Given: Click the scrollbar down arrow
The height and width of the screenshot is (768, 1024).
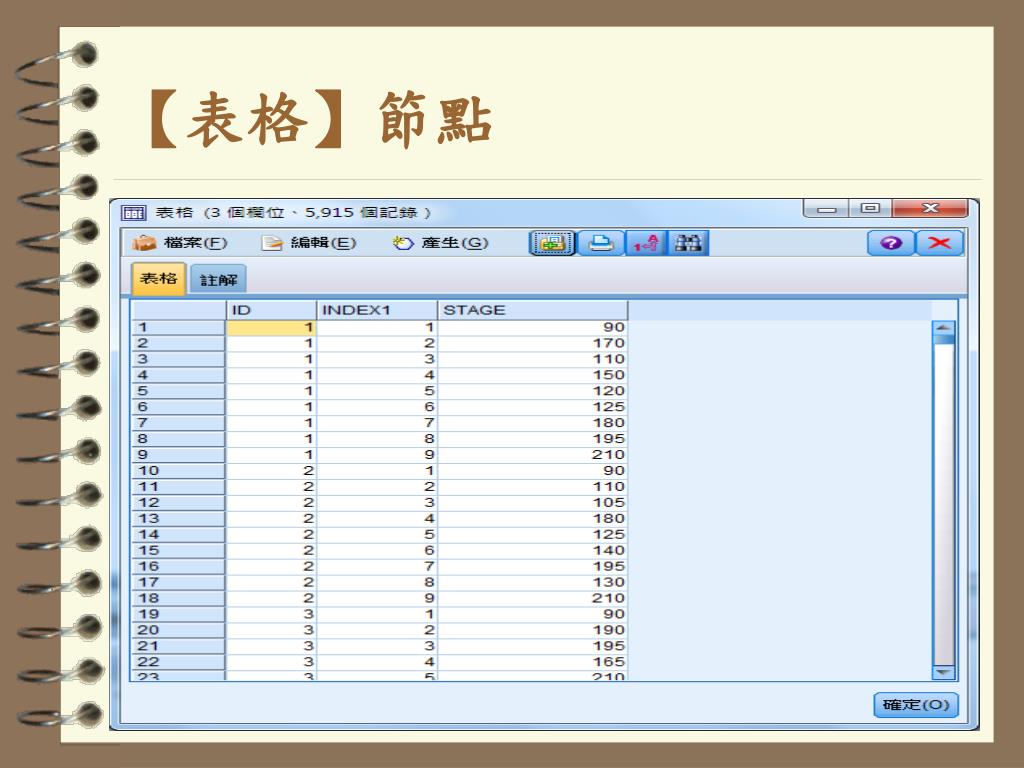Looking at the screenshot, I should tap(944, 673).
